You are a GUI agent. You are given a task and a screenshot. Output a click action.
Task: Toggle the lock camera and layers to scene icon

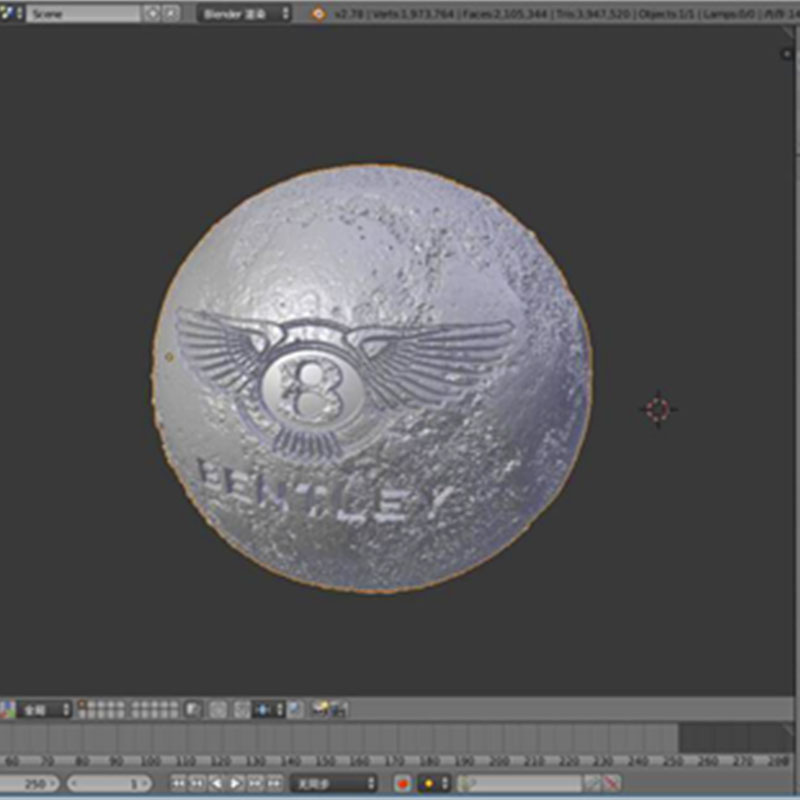192,710
